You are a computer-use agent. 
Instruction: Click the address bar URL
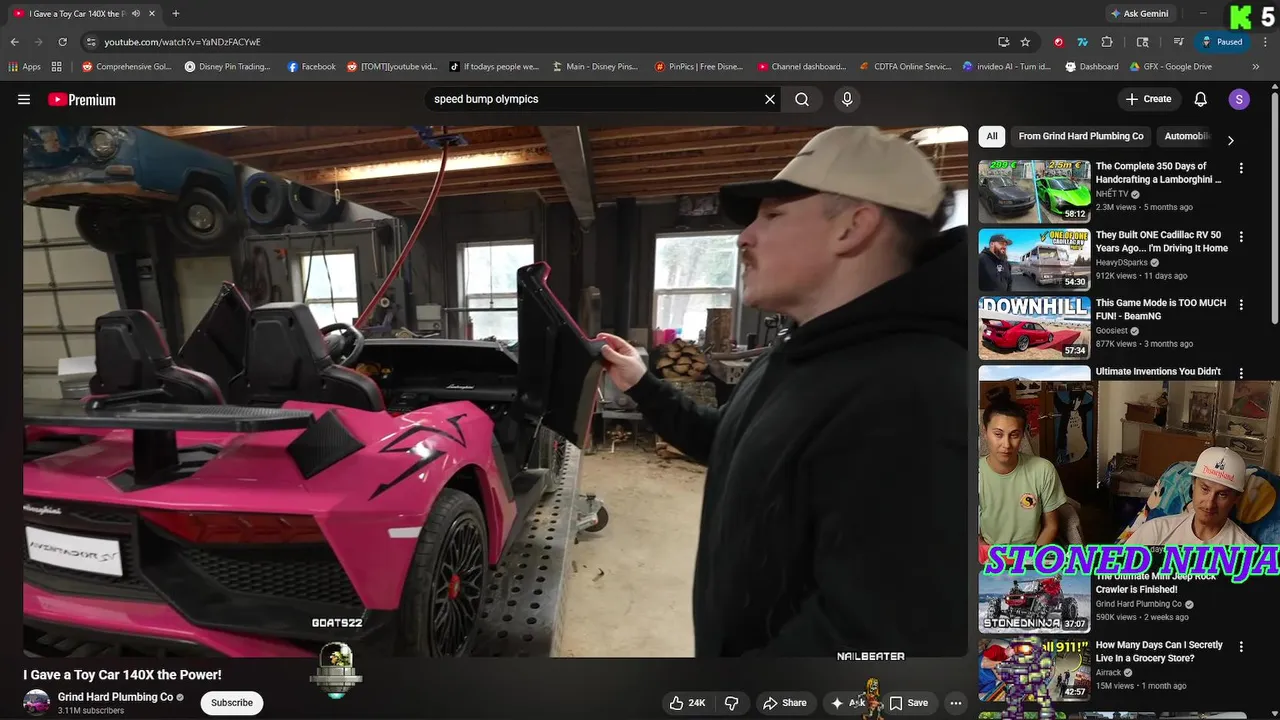point(182,42)
